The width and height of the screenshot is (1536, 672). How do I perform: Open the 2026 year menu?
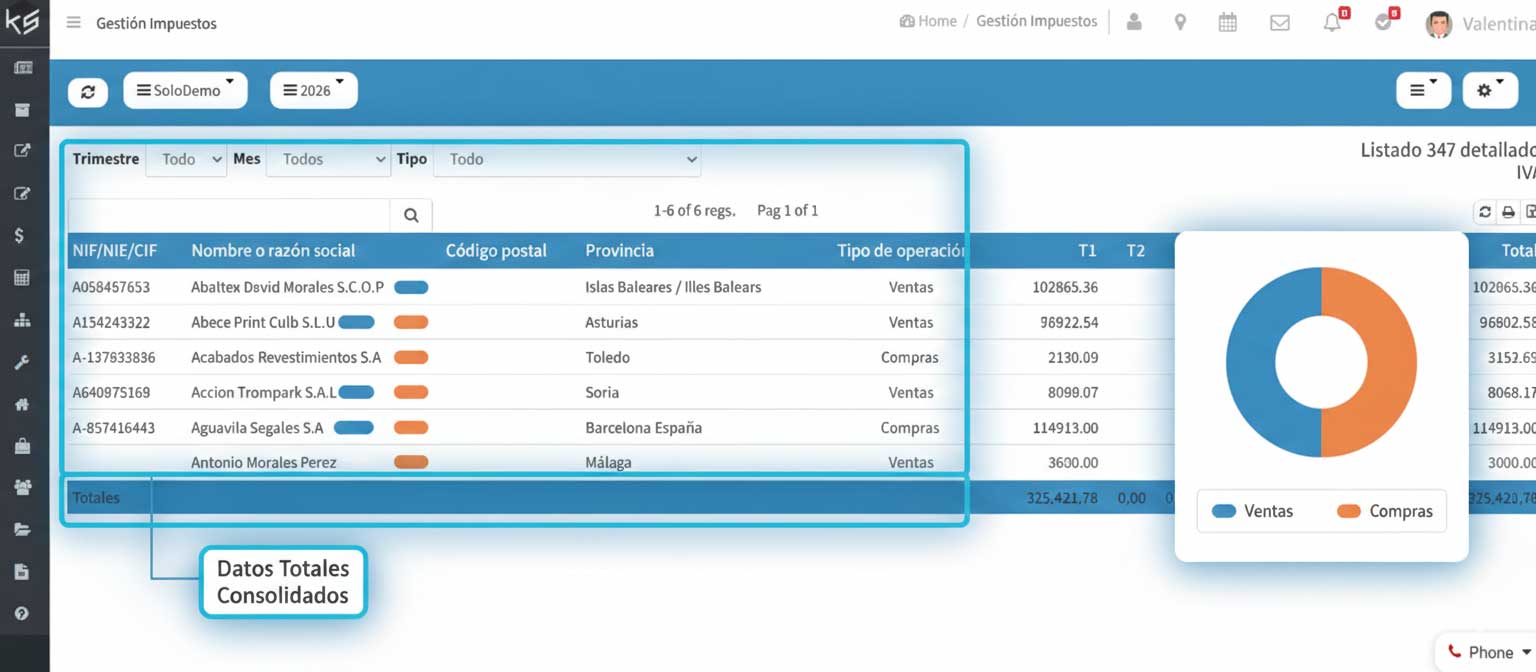(x=313, y=91)
